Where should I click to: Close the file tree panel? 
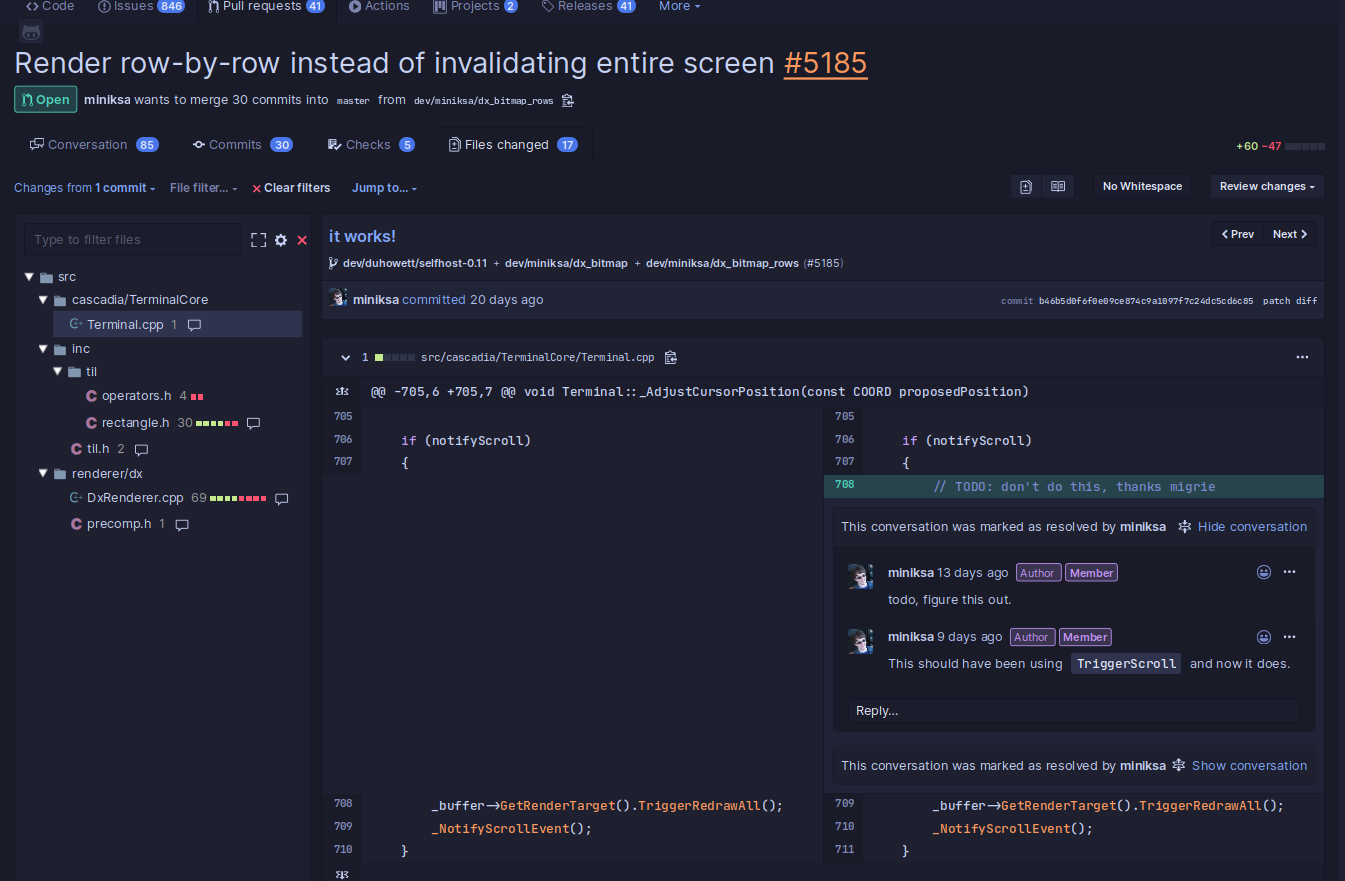[x=302, y=240]
